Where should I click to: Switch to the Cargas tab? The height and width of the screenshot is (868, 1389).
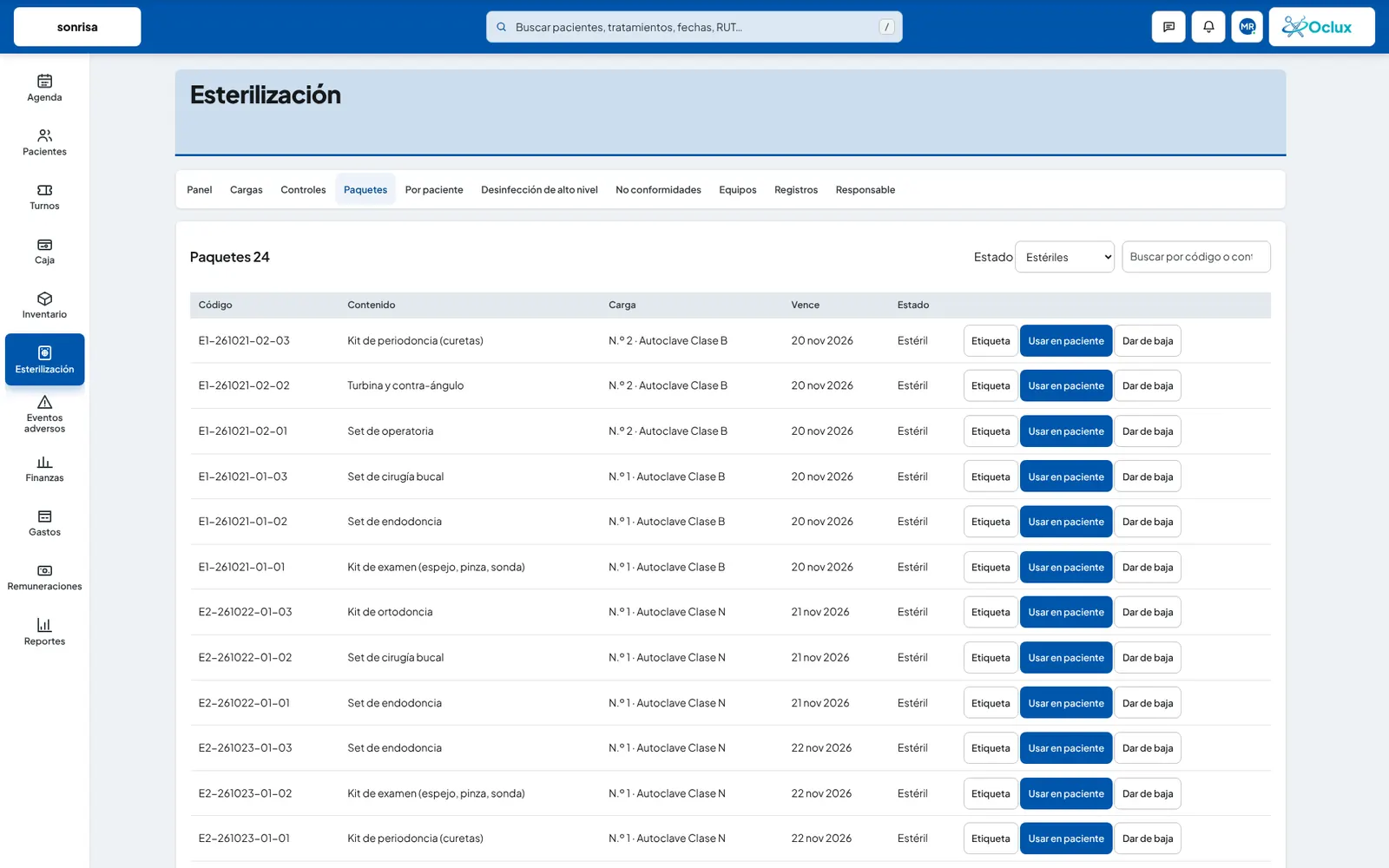[x=246, y=189]
